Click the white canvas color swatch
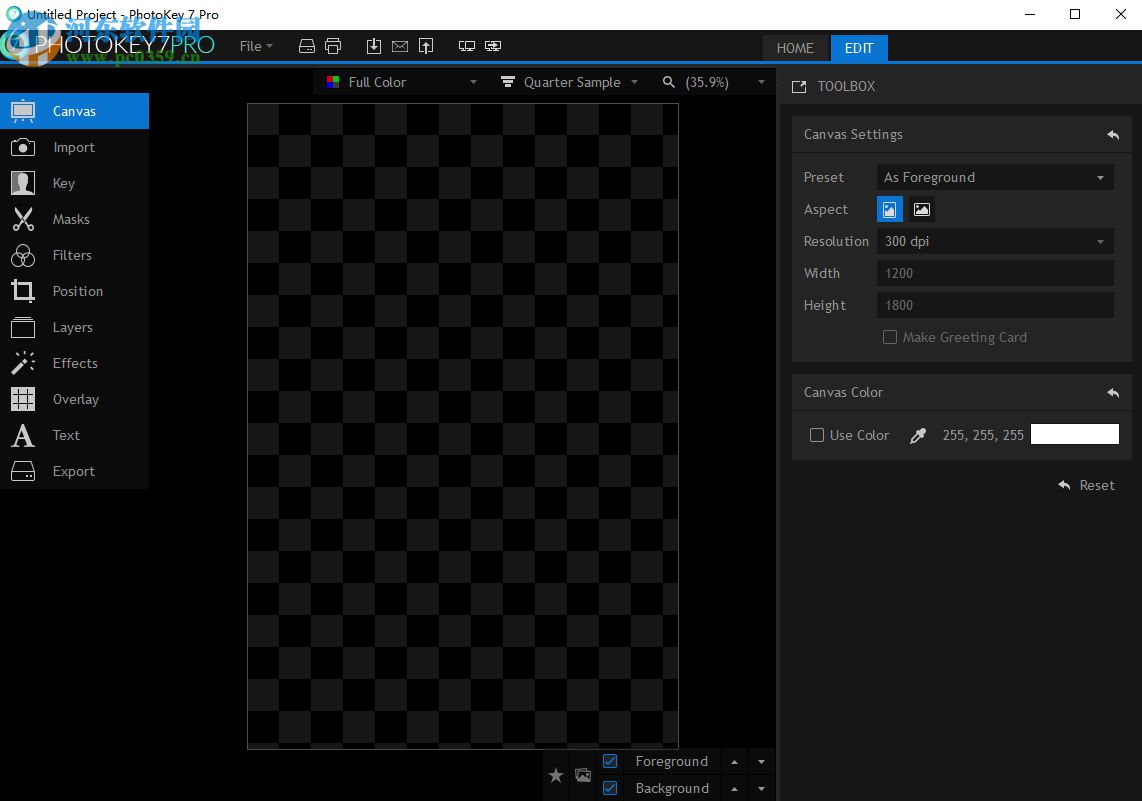Viewport: 1142px width, 801px height. coord(1074,434)
